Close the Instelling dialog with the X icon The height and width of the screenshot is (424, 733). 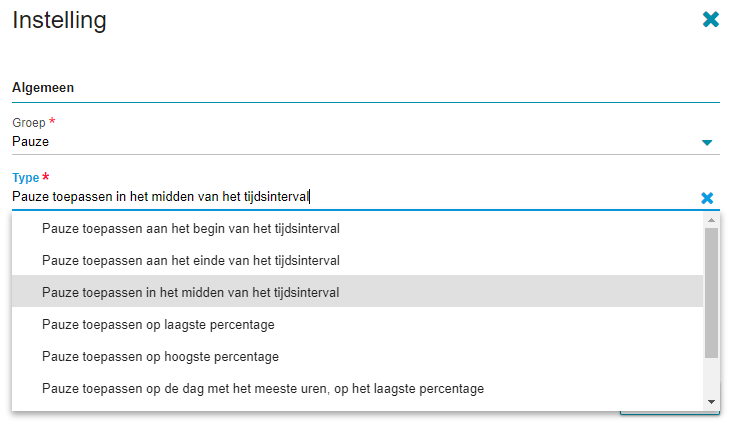click(711, 19)
